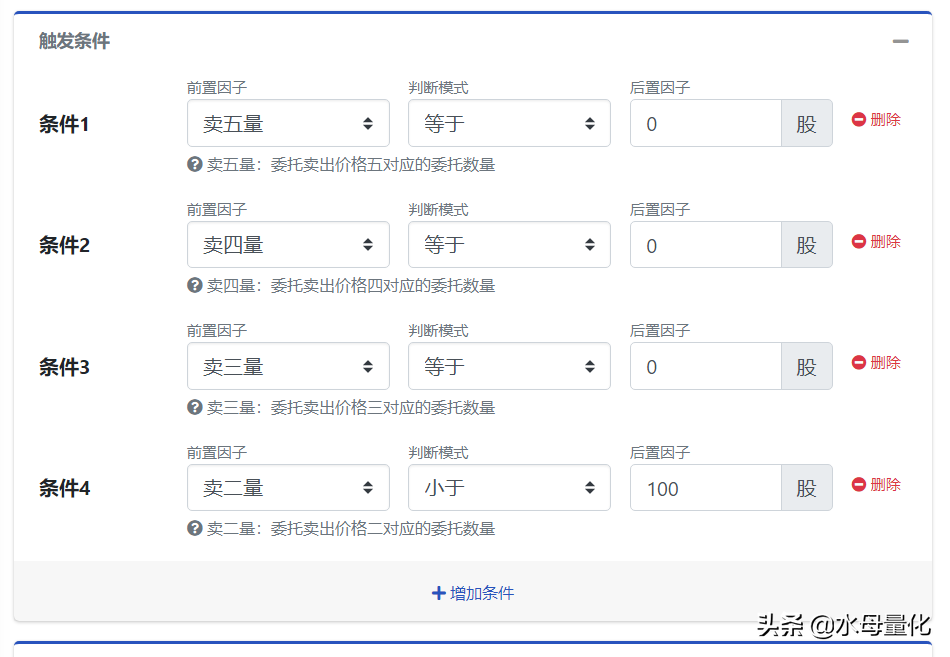Click the 股 unit addon in 条件3
The width and height of the screenshot is (950, 657).
(x=806, y=367)
